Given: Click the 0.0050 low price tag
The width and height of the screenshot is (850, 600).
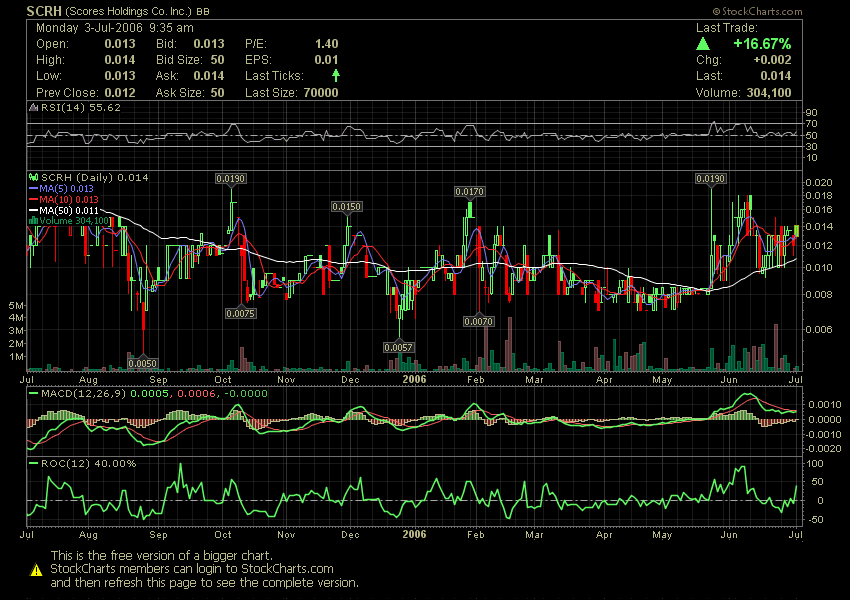Looking at the screenshot, I should [143, 363].
